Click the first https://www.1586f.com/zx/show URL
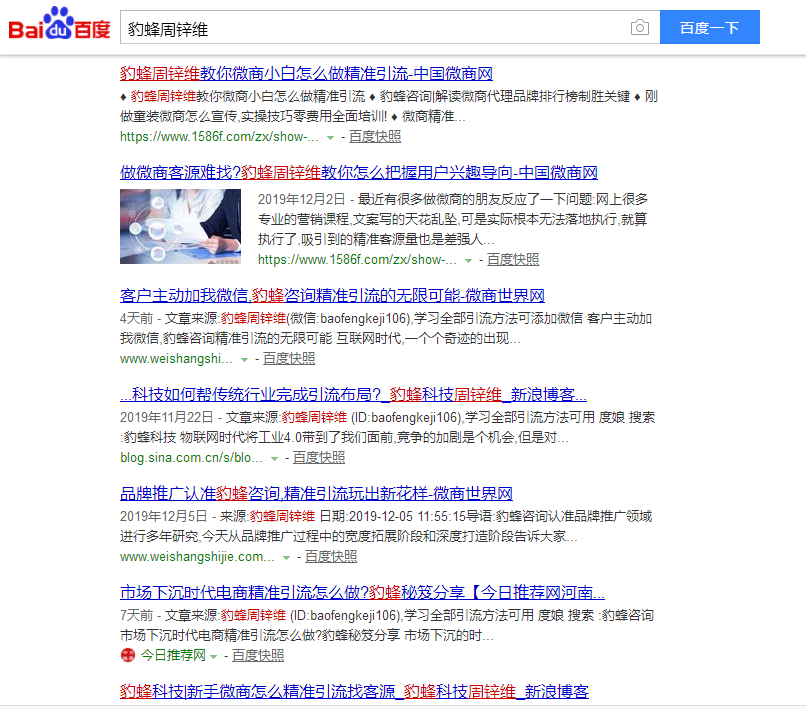Screen dimensions: 806x709 click(x=219, y=137)
